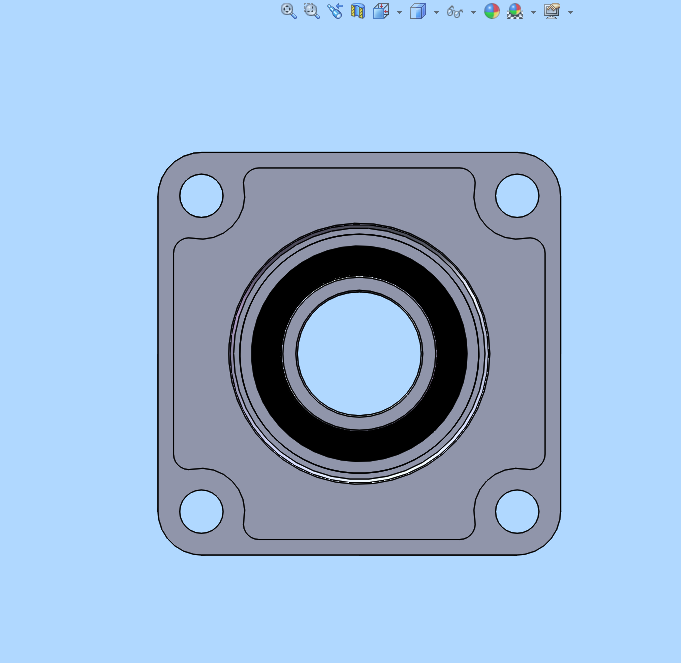
Task: Toggle the Section View tool
Action: coord(358,11)
